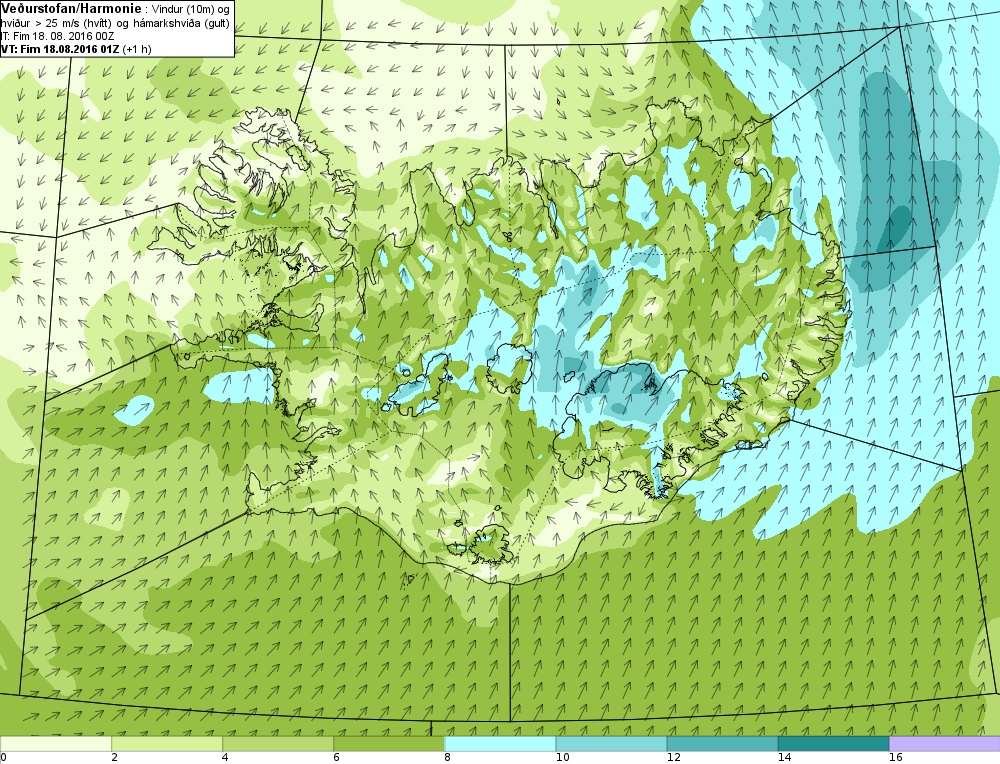This screenshot has height=764, width=1000.
Task: Click the "Veðurstofan/Harmonie" title text
Action: pos(70,9)
